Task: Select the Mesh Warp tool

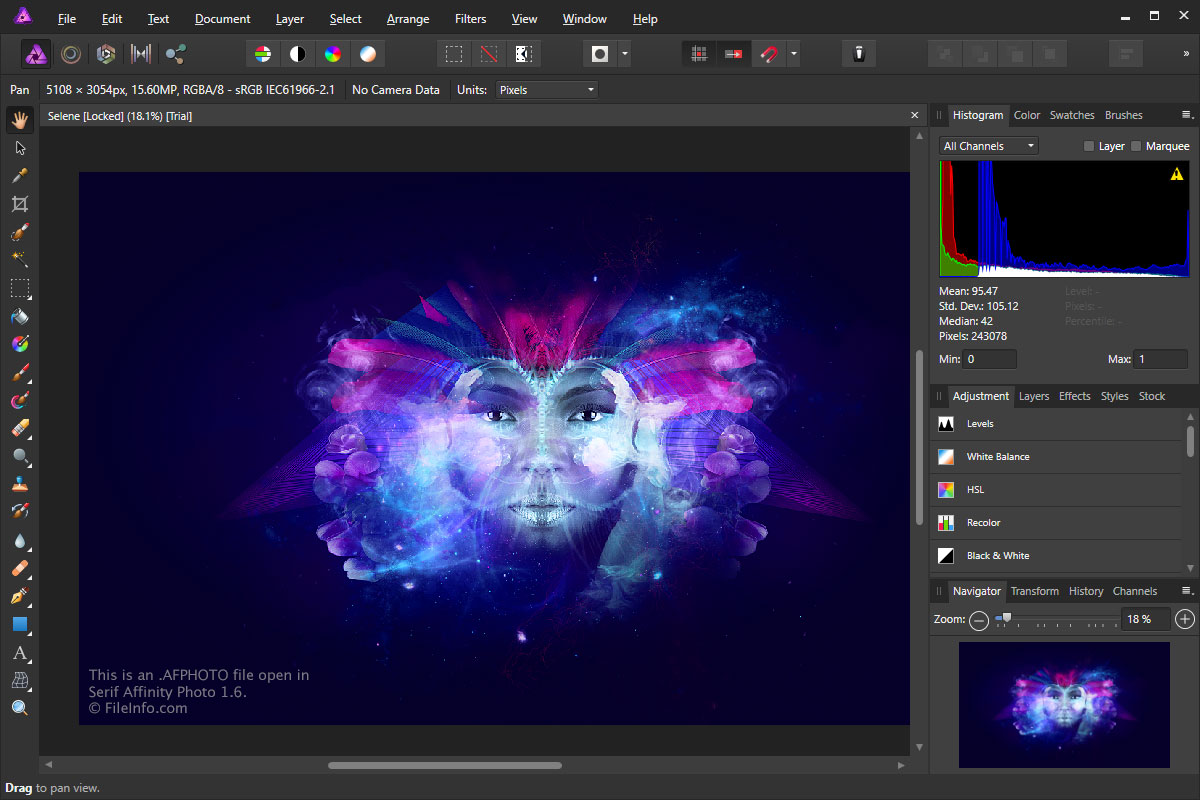Action: (20, 681)
